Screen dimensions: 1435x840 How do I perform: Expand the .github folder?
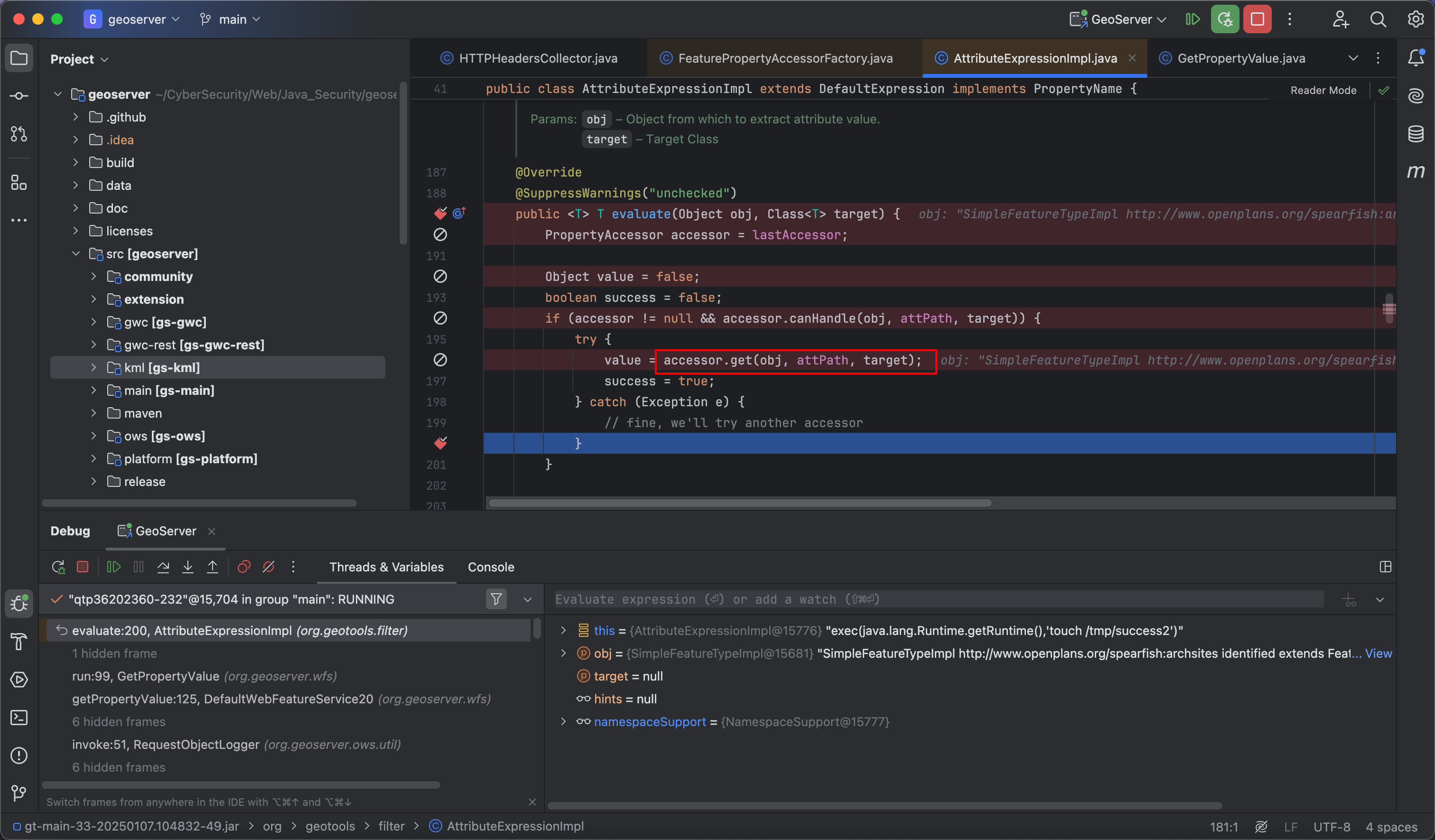click(75, 117)
